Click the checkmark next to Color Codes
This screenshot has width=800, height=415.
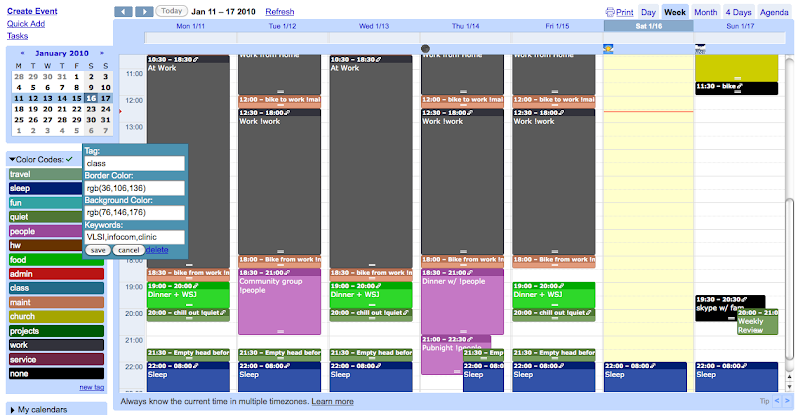(x=69, y=159)
